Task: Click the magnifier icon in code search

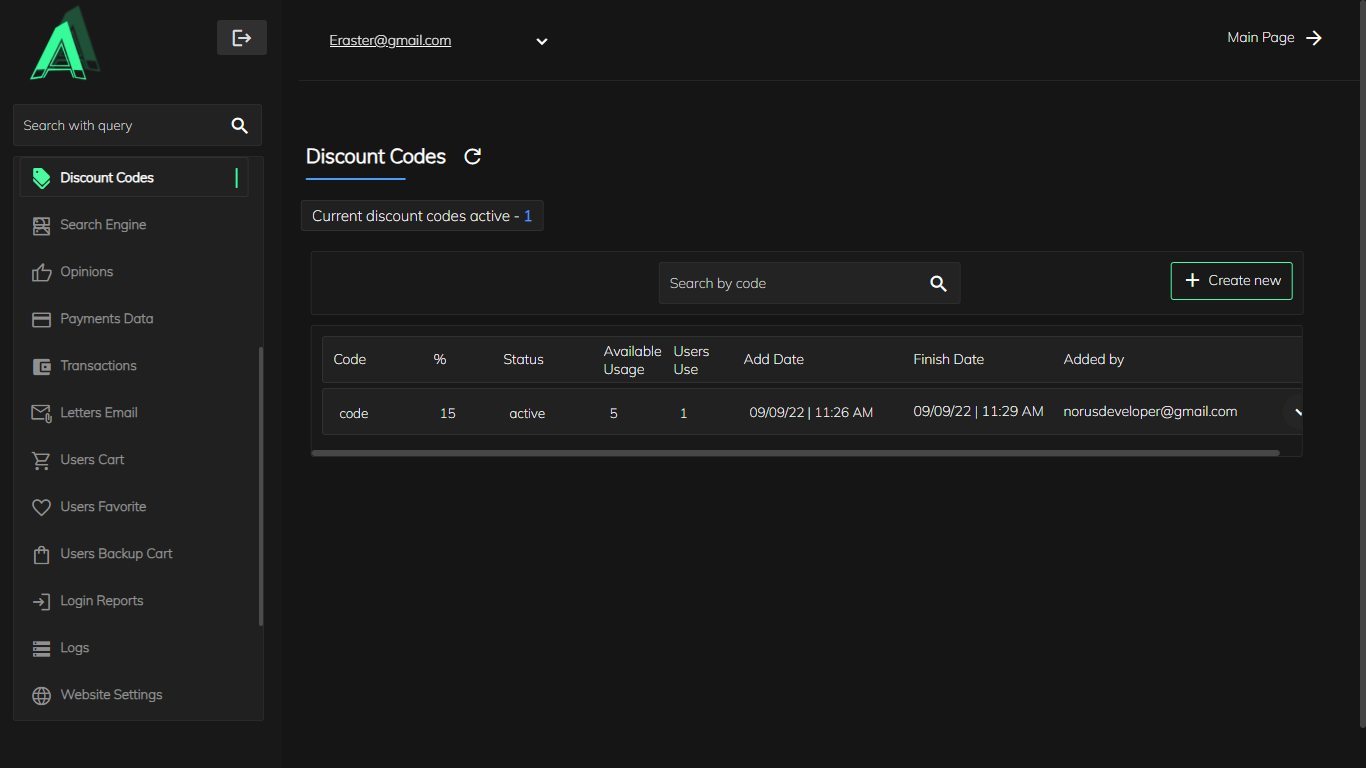Action: tap(938, 284)
